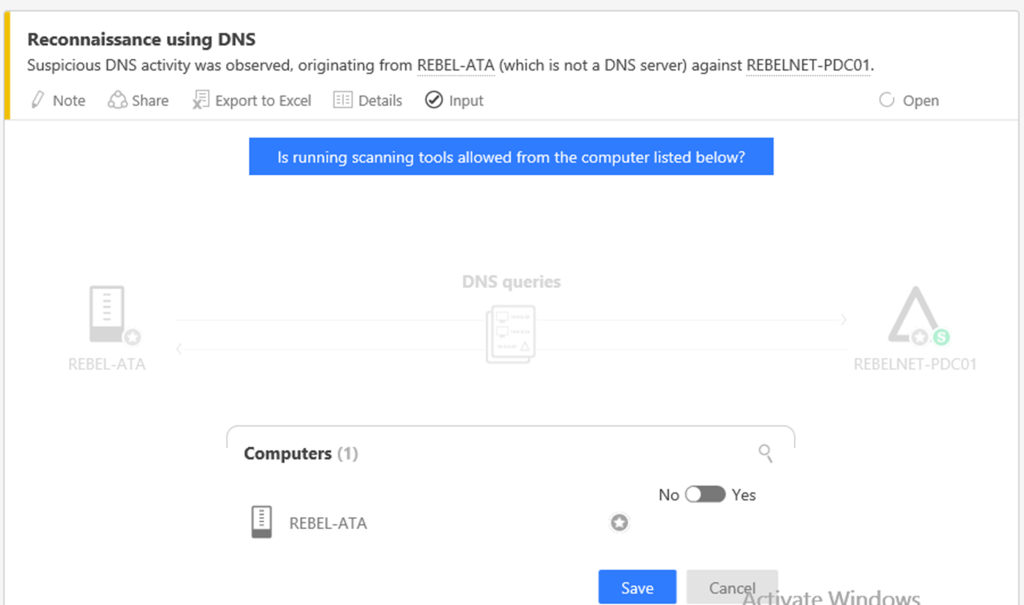The image size is (1024, 605).
Task: Click the Note pencil icon
Action: pos(39,100)
